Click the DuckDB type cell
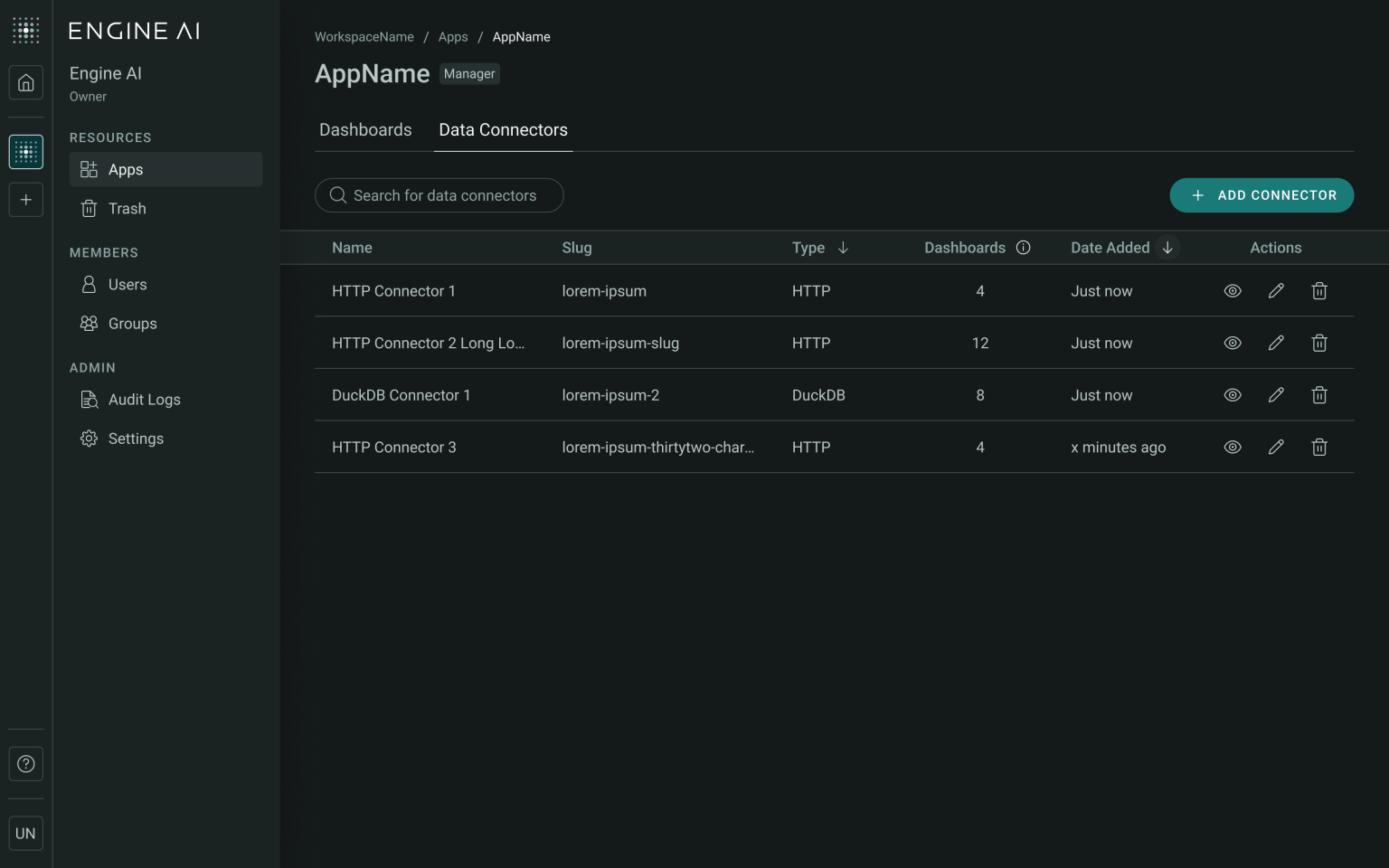 point(818,395)
